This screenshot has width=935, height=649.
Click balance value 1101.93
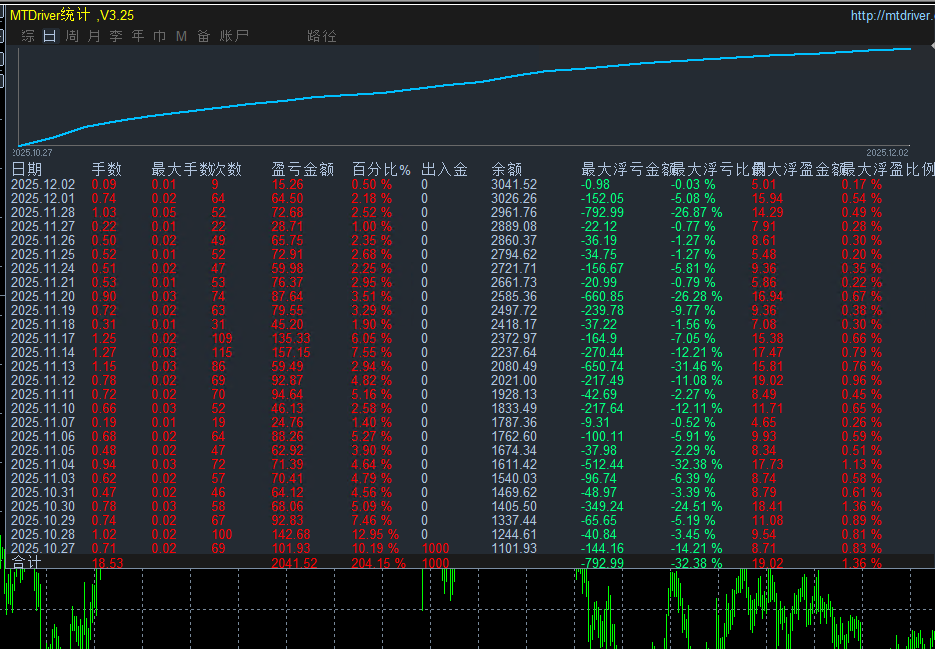[514, 548]
